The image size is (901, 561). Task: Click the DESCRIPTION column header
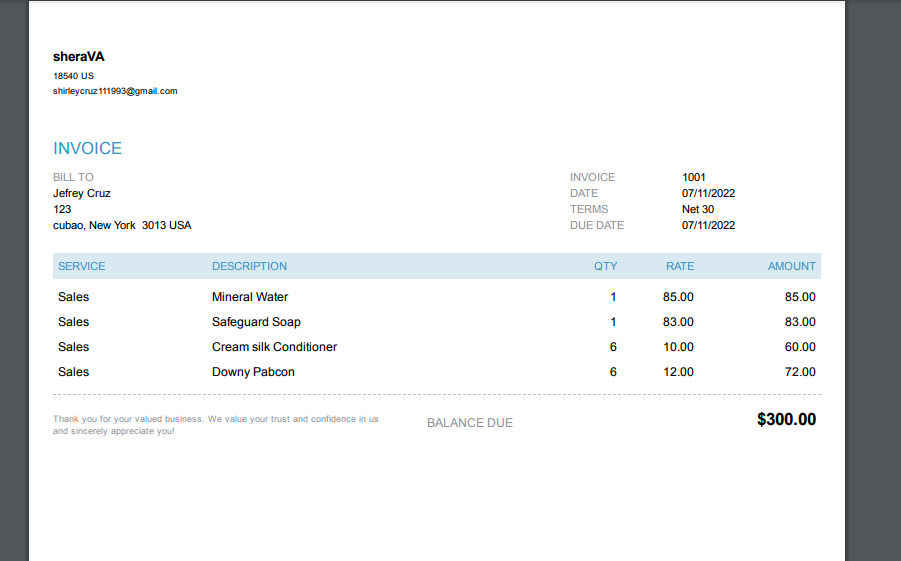pos(249,266)
